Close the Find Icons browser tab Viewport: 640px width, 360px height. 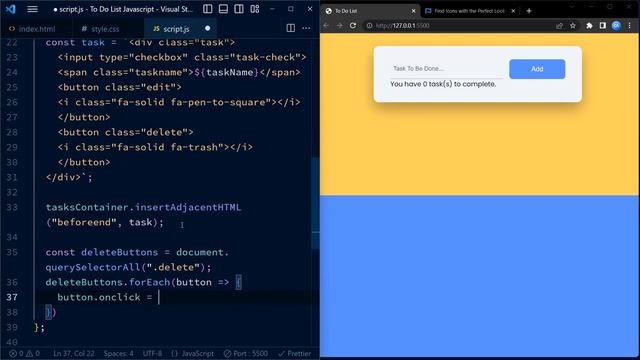click(513, 11)
